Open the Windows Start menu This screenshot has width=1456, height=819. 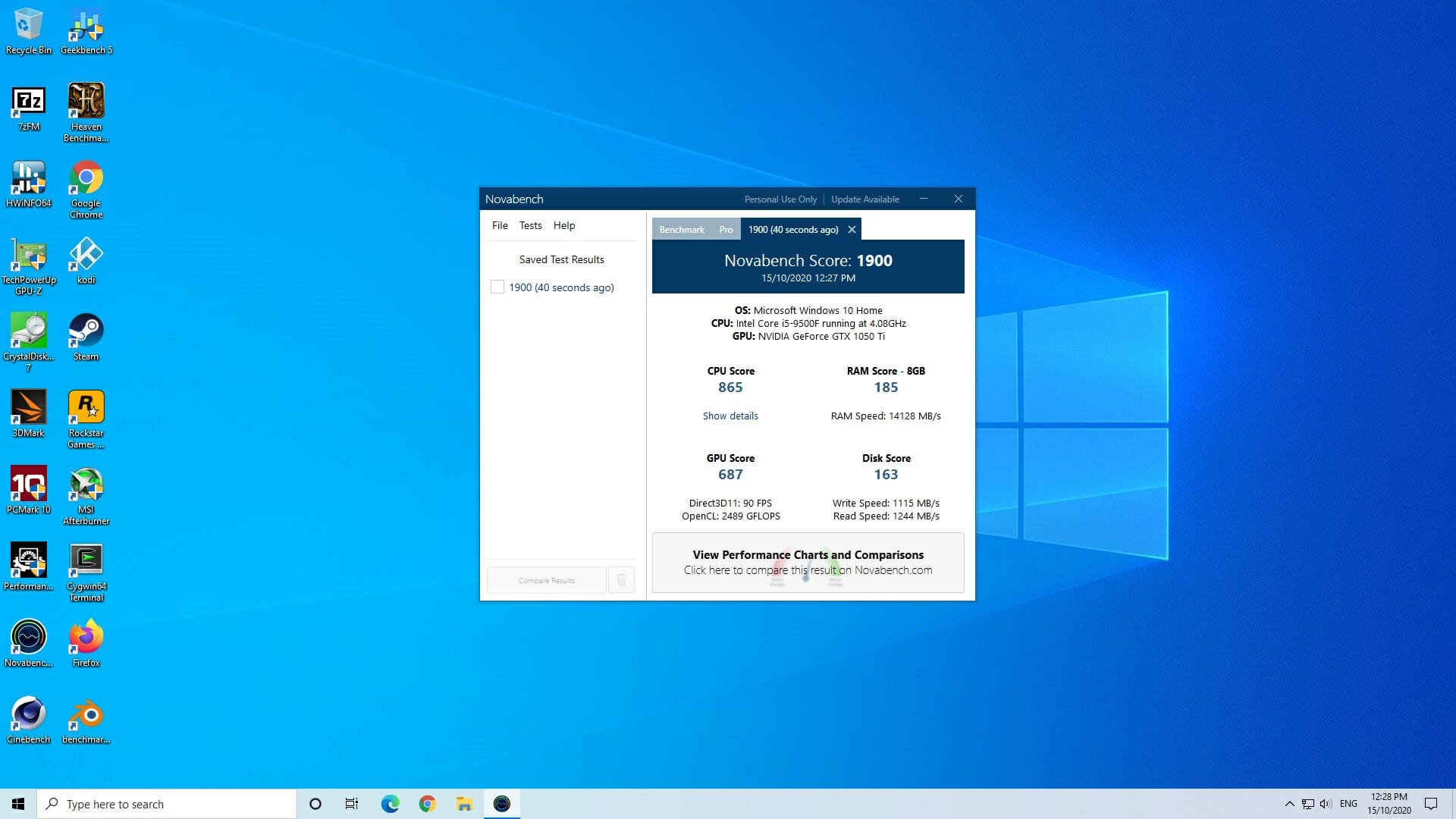click(x=18, y=804)
